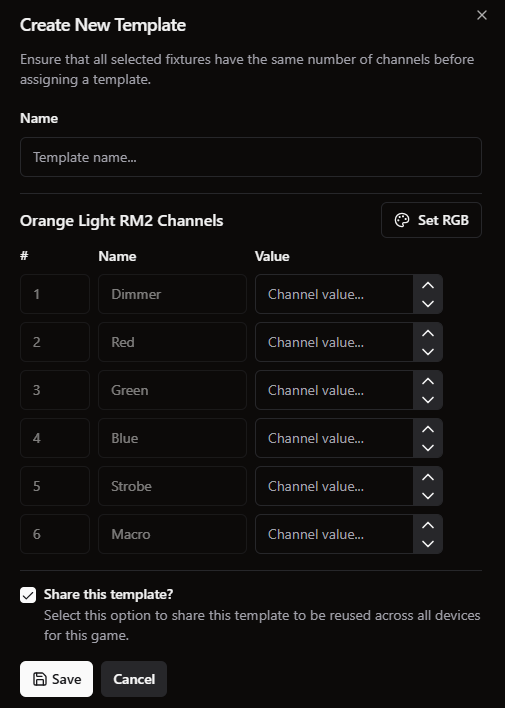Increment the Dimmer channel value
505x708 pixels.
(428, 285)
